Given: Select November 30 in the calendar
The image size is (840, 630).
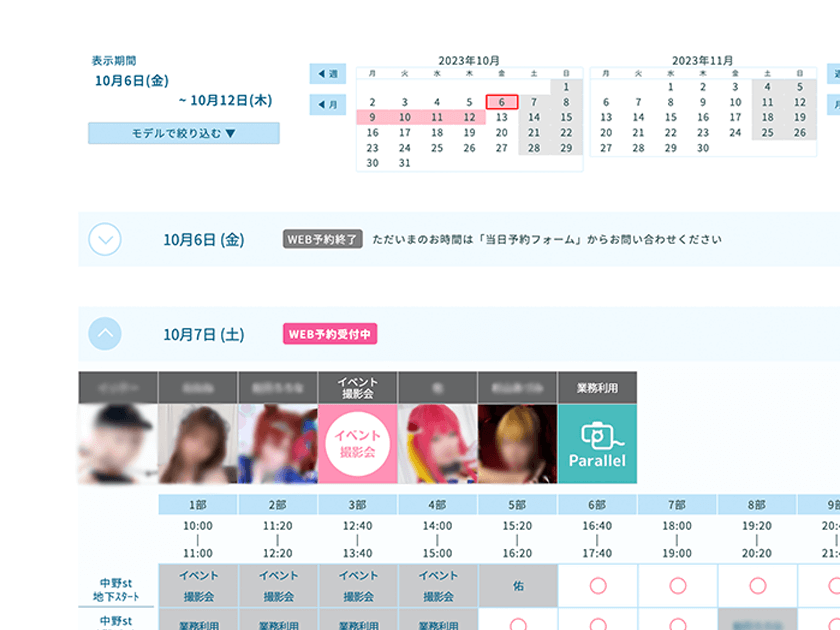Looking at the screenshot, I should tap(703, 148).
